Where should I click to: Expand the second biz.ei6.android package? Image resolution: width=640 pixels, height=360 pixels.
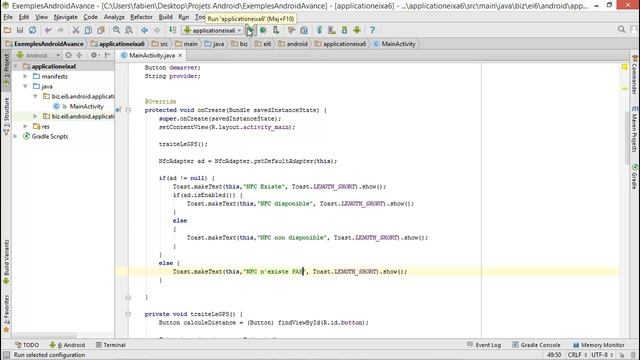[36, 116]
